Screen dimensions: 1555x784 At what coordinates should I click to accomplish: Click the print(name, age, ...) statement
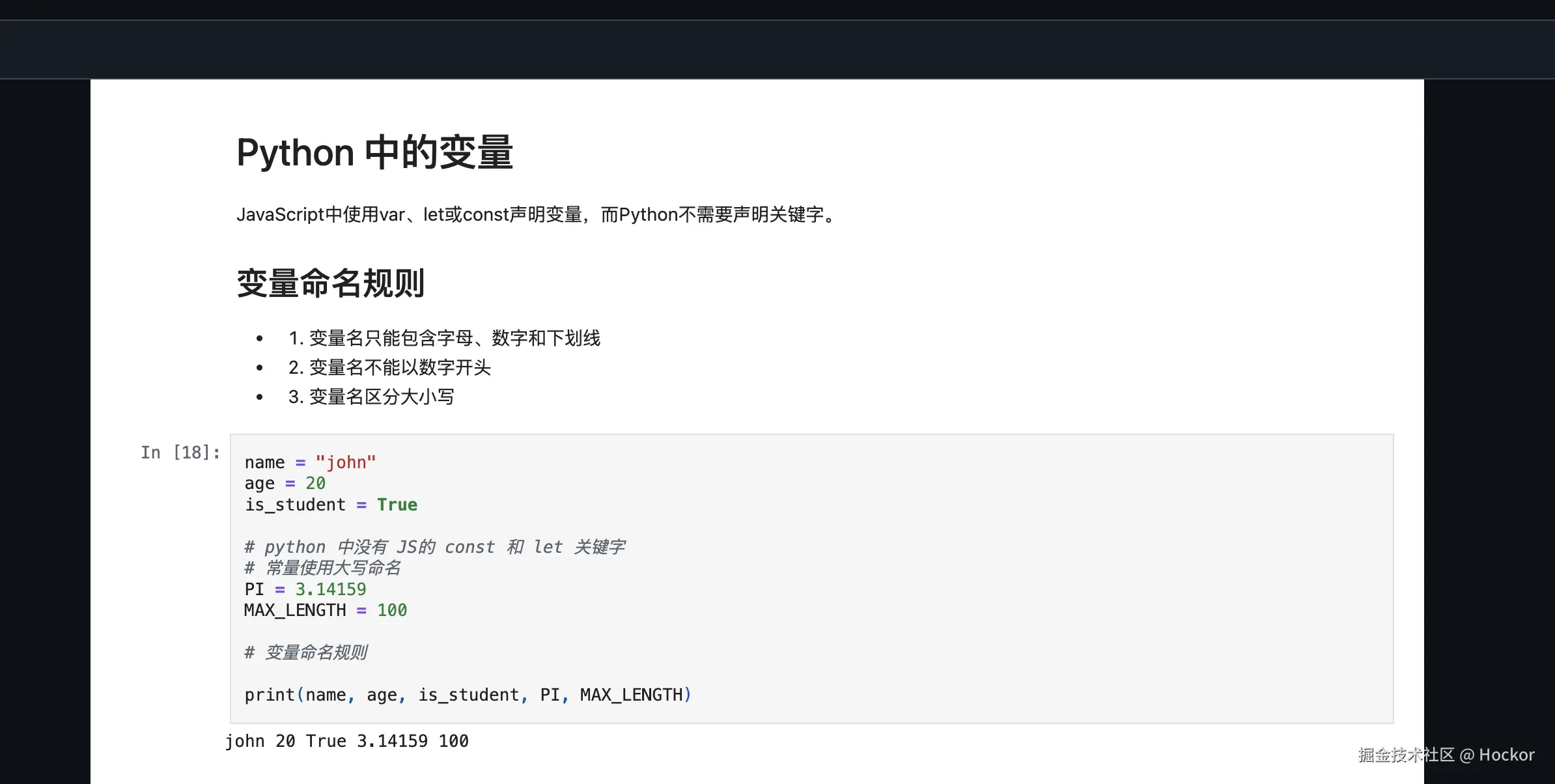(x=467, y=695)
